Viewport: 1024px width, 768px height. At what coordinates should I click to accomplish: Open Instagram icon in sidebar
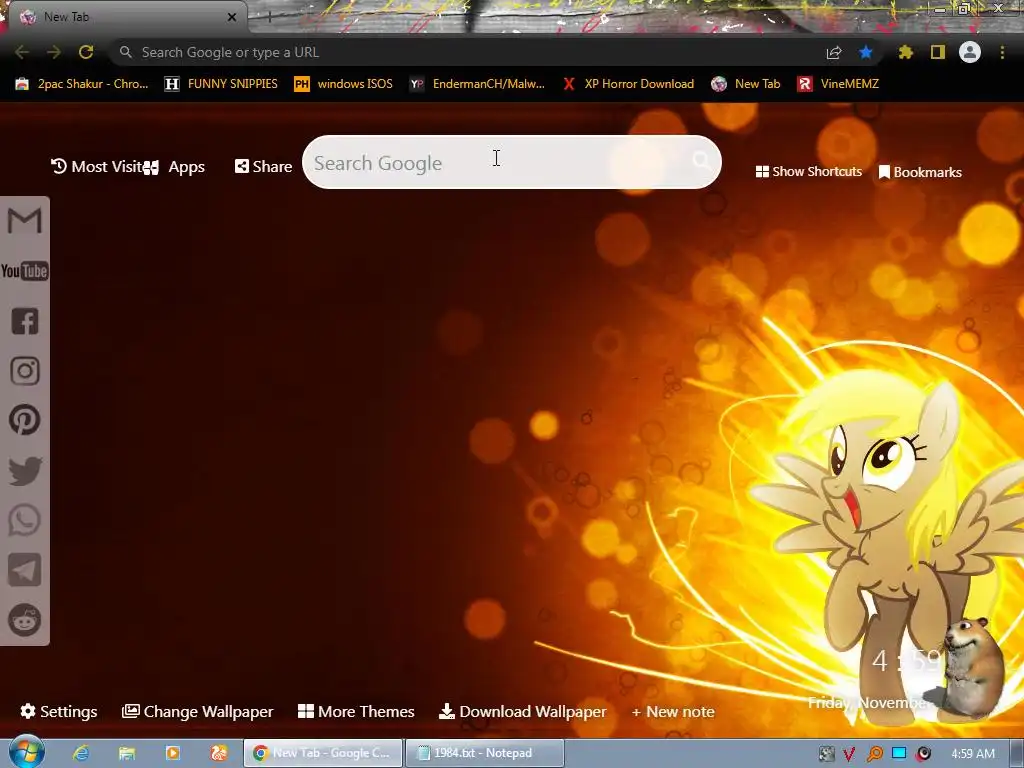click(25, 370)
